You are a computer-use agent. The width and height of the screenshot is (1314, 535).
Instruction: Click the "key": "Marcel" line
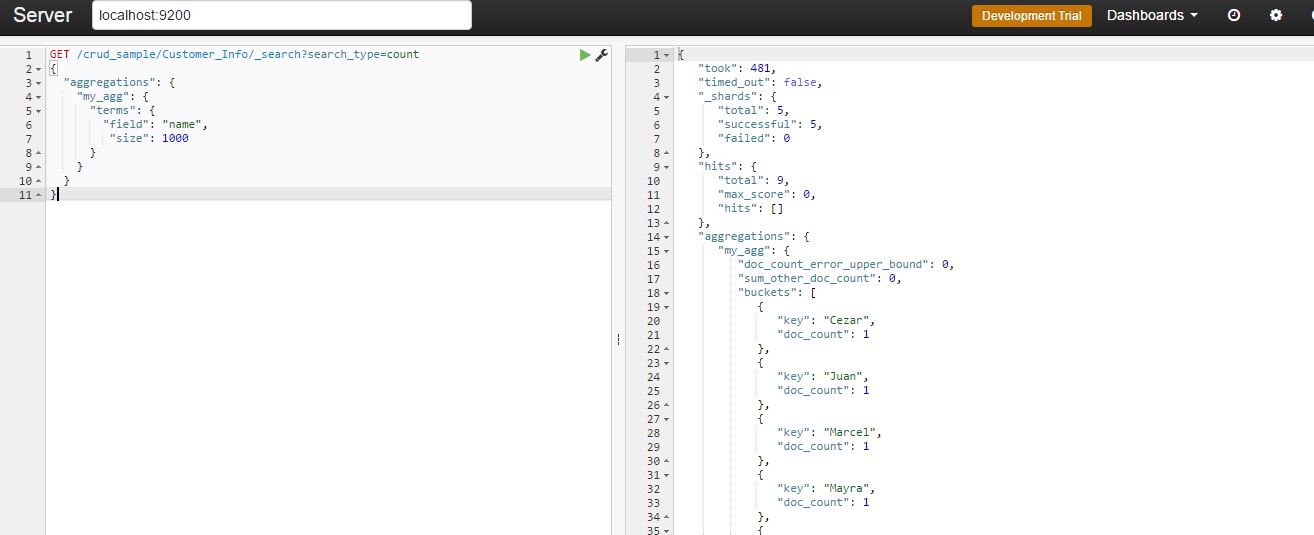(830, 433)
